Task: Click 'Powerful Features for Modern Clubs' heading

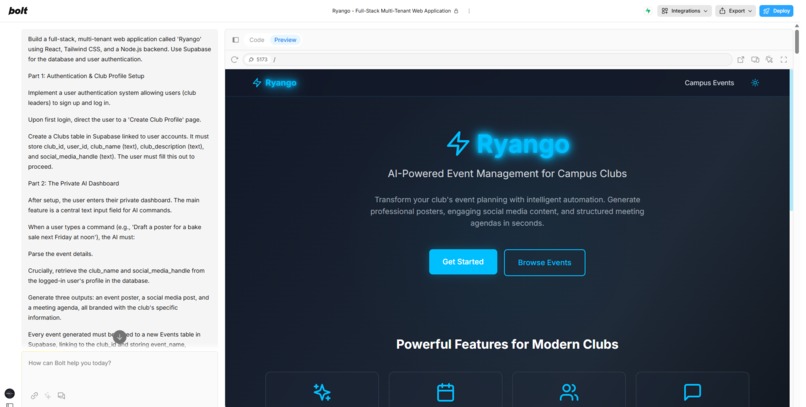Action: (x=507, y=344)
